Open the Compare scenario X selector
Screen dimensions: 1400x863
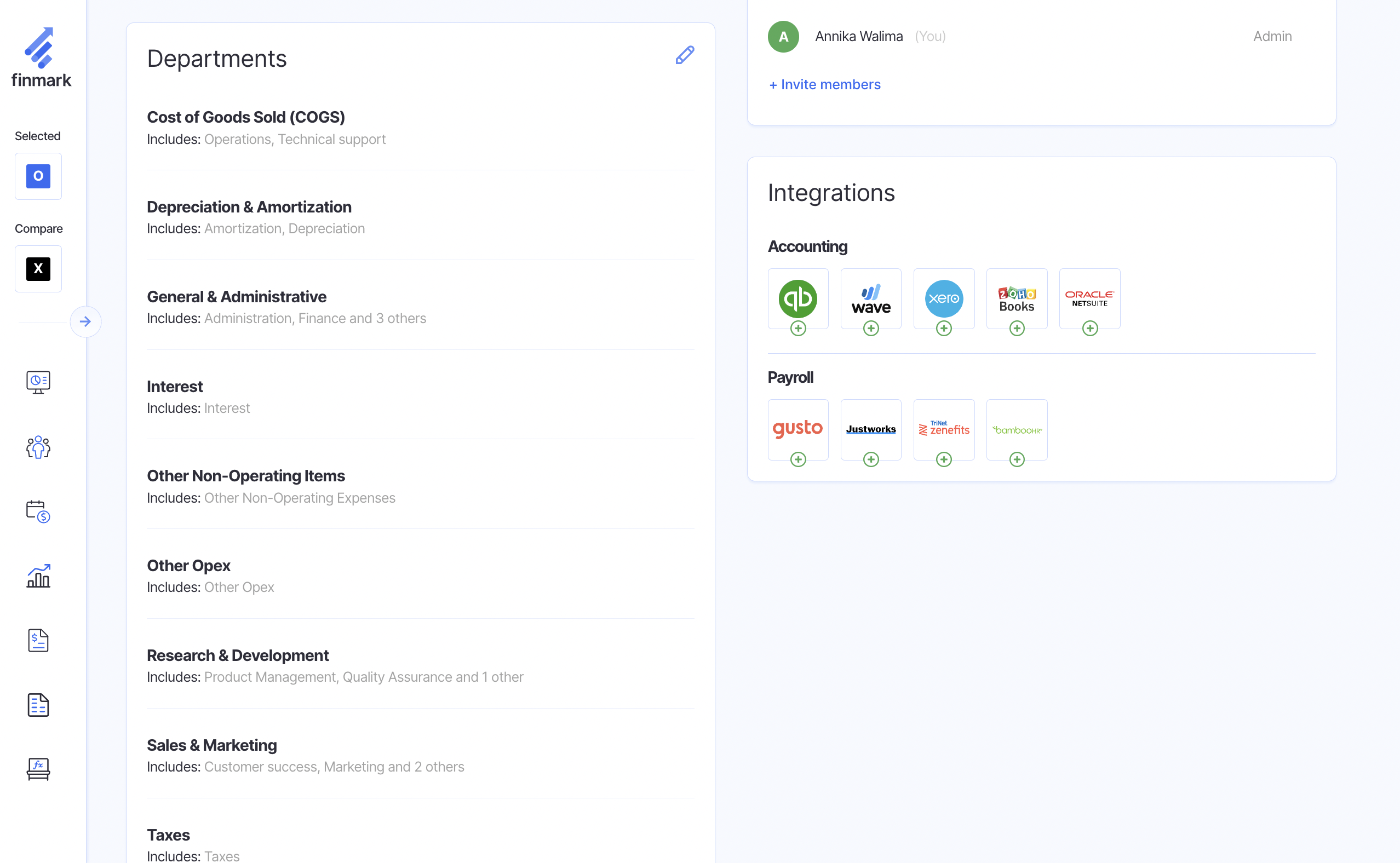click(38, 269)
